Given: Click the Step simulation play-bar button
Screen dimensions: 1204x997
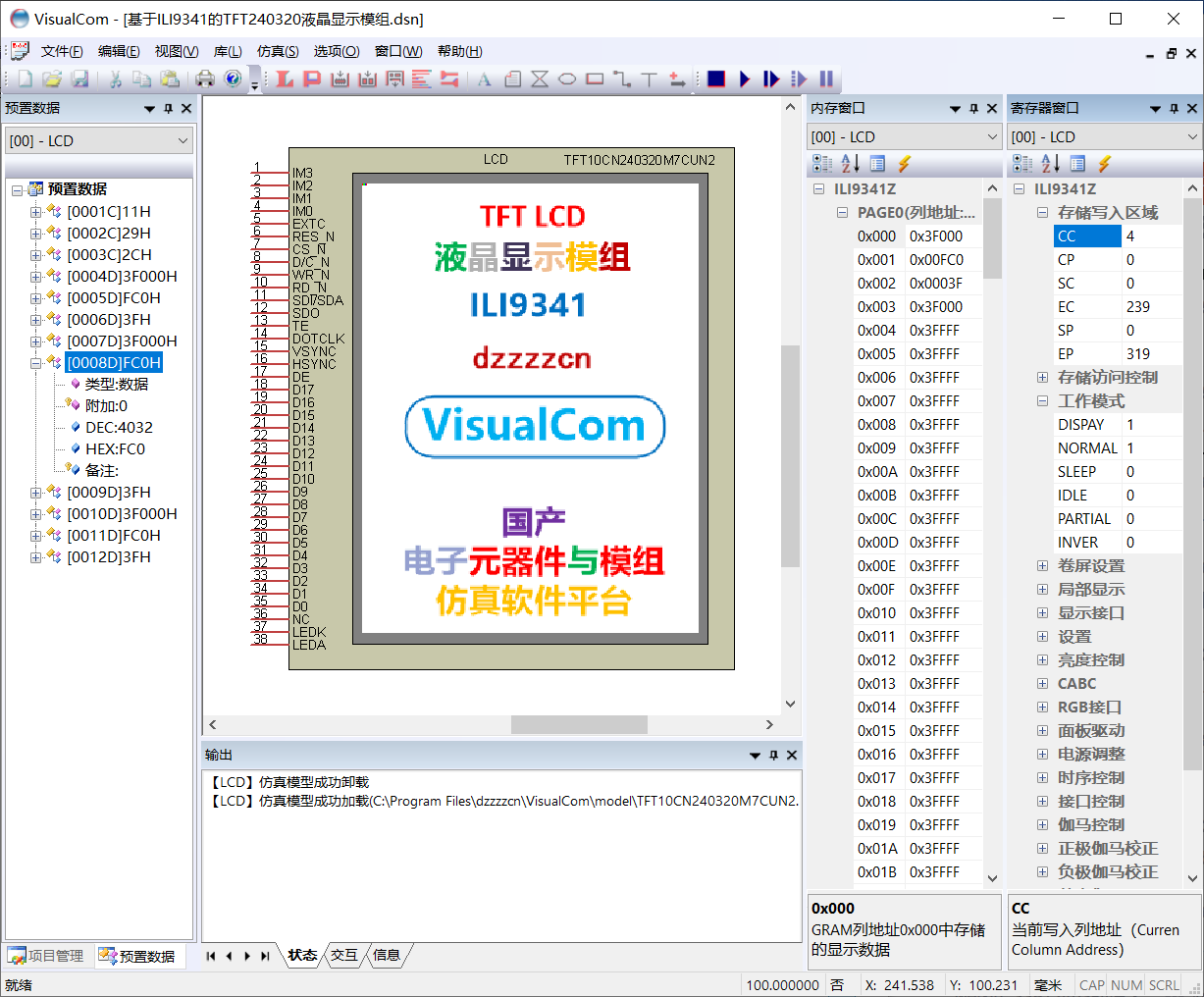Looking at the screenshot, I should 771,79.
